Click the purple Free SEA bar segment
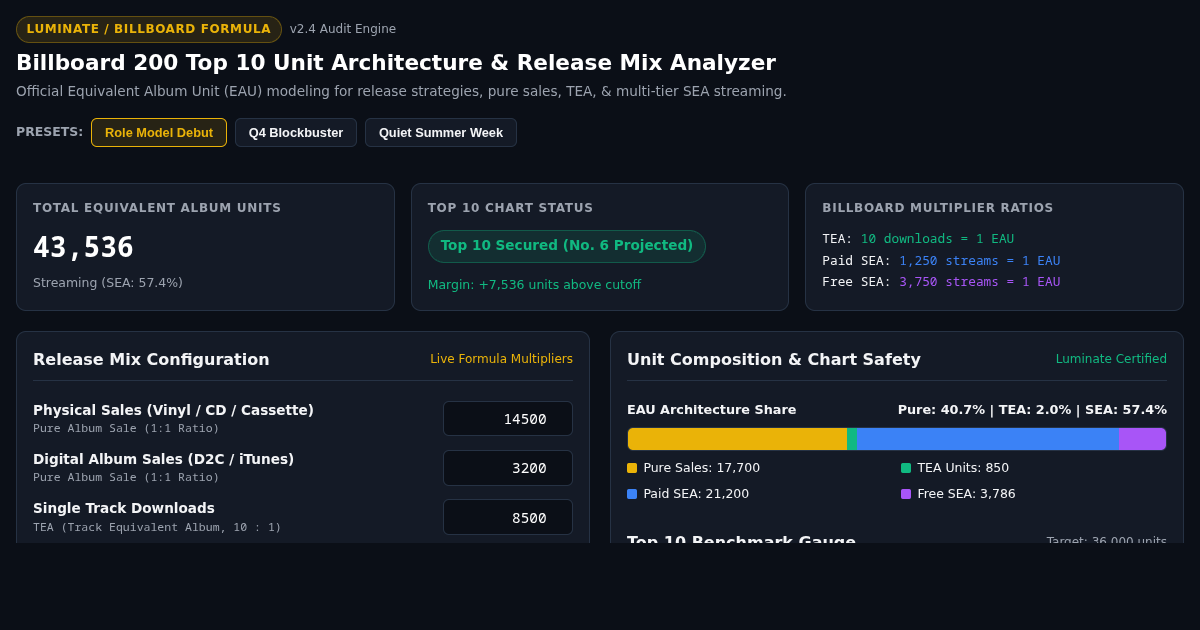 (x=1142, y=439)
